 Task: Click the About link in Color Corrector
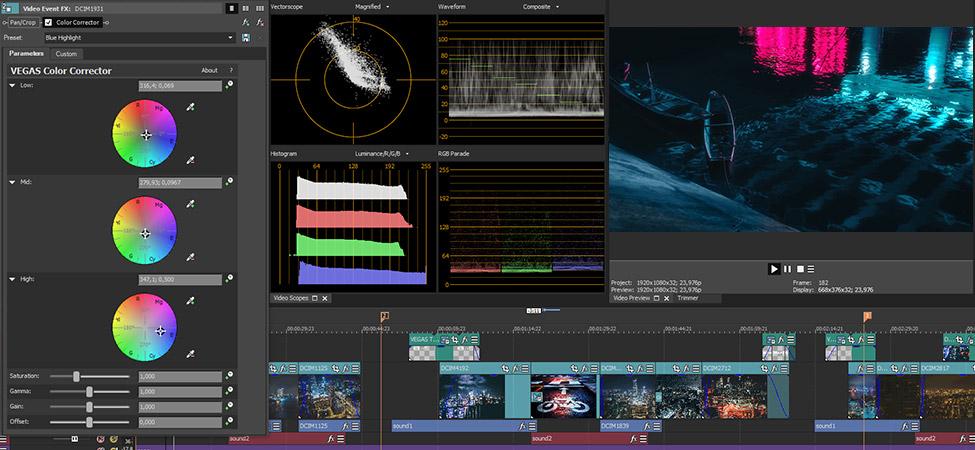[x=210, y=70]
